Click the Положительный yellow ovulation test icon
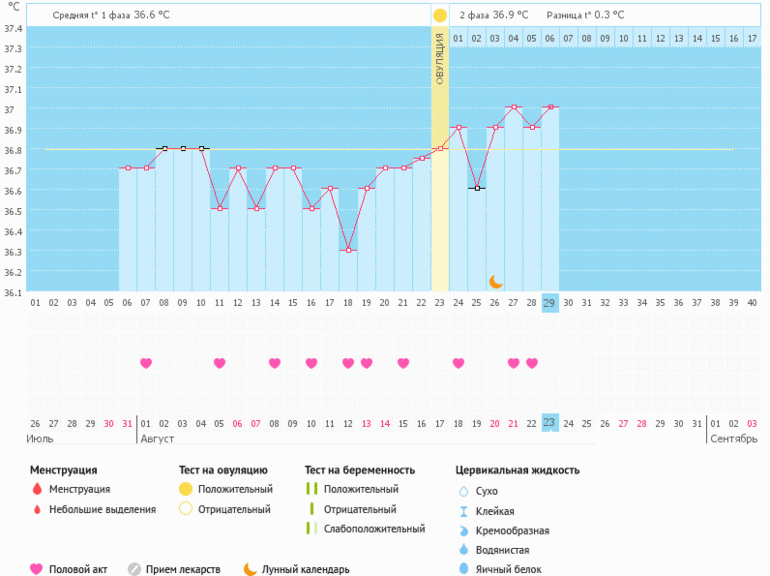 tap(185, 490)
